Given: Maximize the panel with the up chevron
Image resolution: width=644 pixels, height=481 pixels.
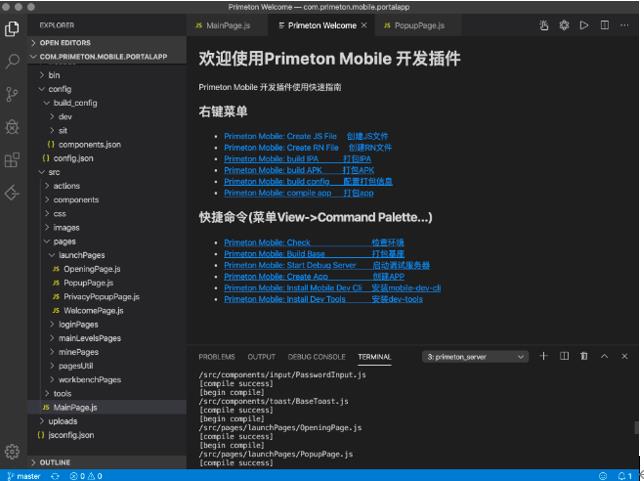Looking at the screenshot, I should (605, 356).
